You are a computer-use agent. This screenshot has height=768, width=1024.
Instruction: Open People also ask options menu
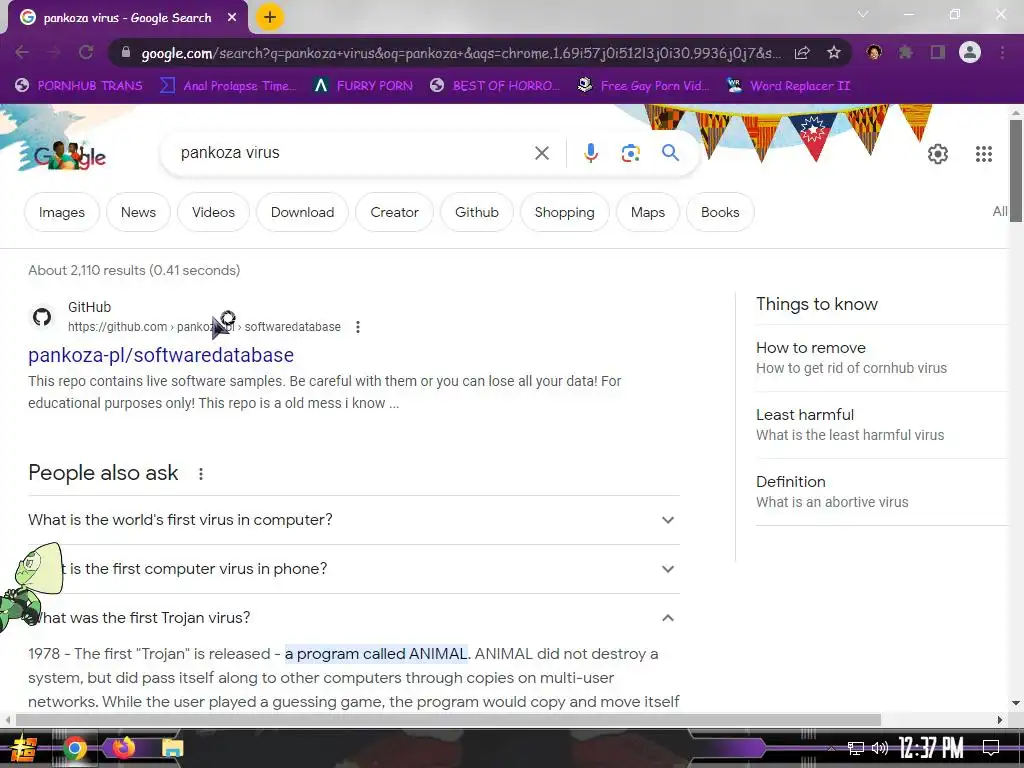tap(200, 474)
